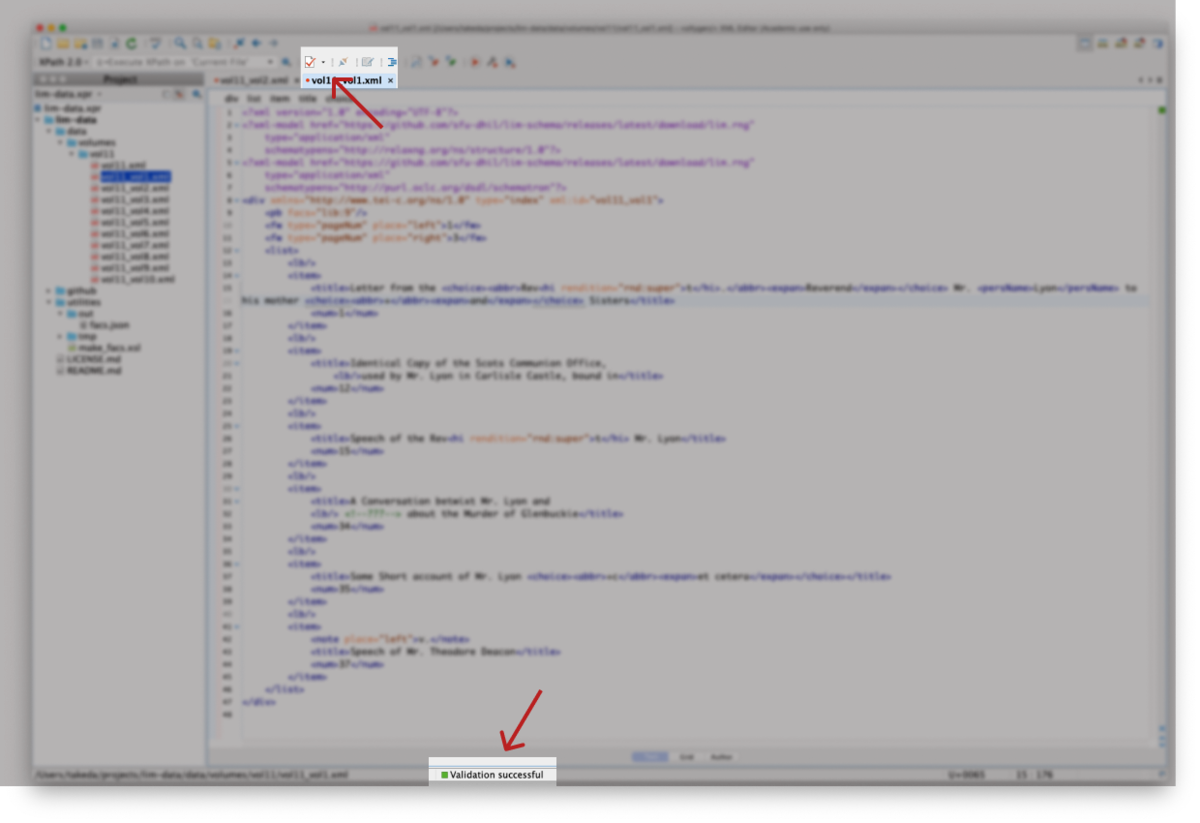Image resolution: width=1200 pixels, height=823 pixels.
Task: Collapse the volumes folder in Project tree
Action: coord(59,143)
